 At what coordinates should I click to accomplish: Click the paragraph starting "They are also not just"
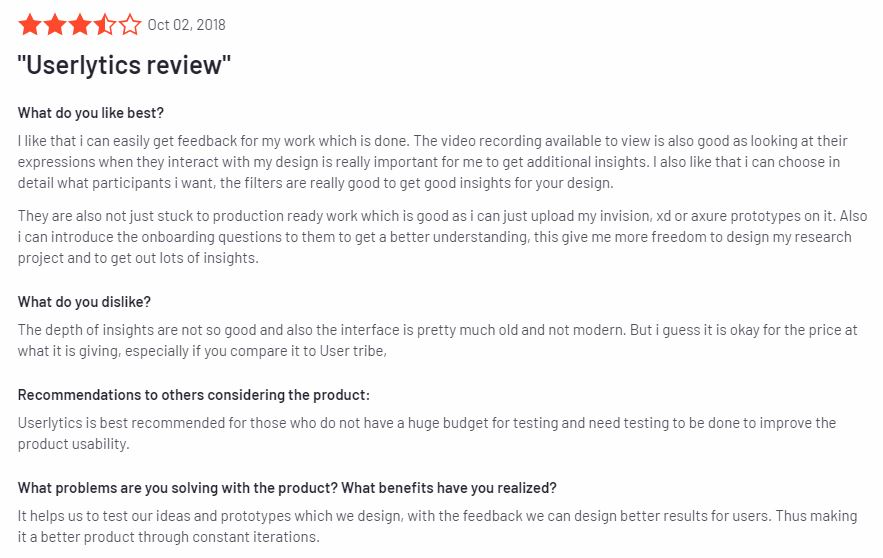[x=443, y=236]
